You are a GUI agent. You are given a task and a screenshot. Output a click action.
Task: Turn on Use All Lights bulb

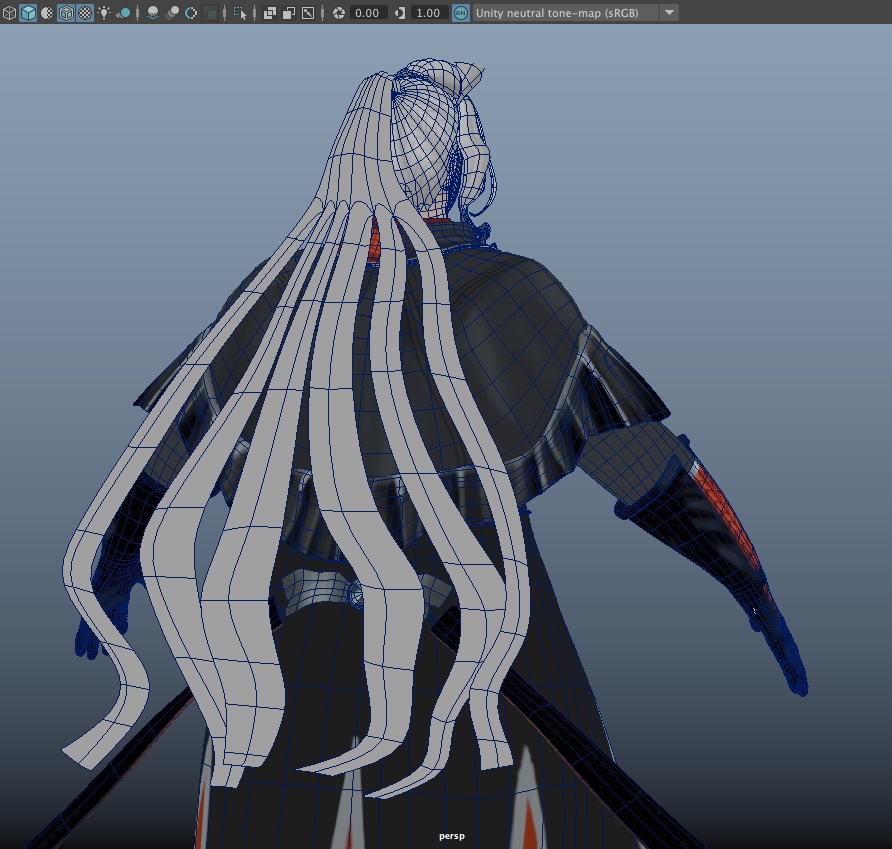pyautogui.click(x=104, y=13)
